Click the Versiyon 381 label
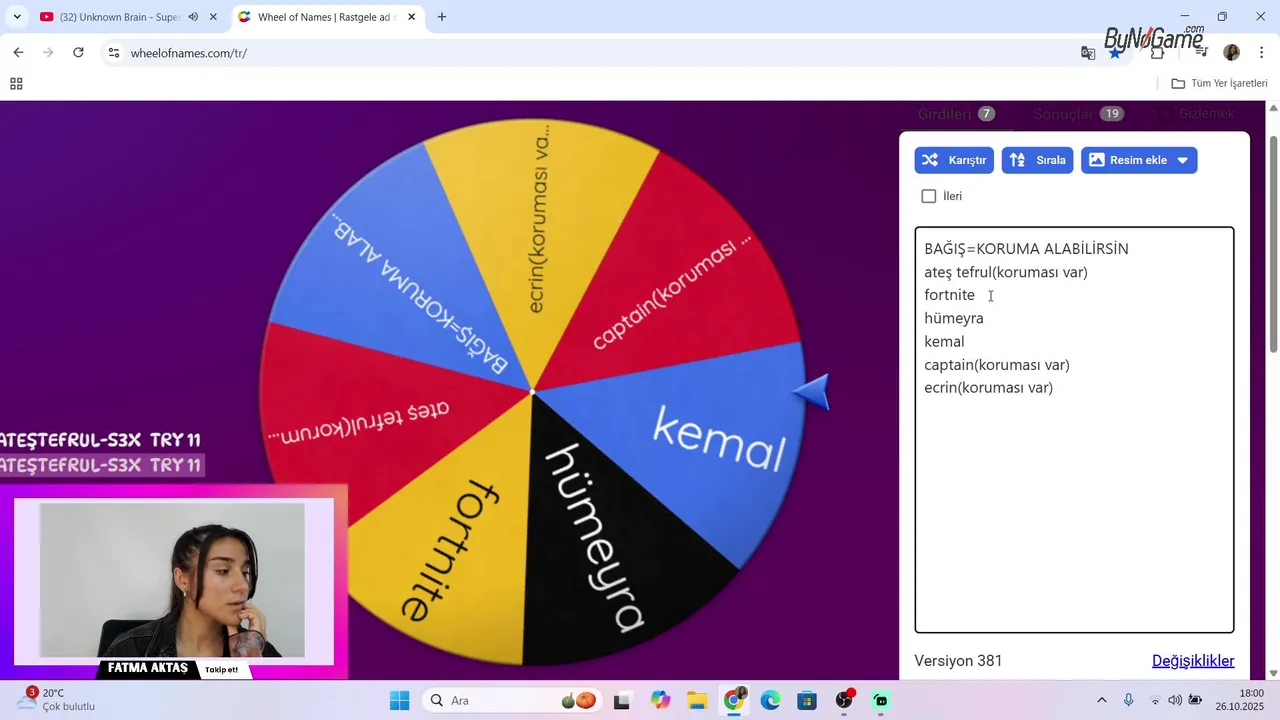 (958, 661)
